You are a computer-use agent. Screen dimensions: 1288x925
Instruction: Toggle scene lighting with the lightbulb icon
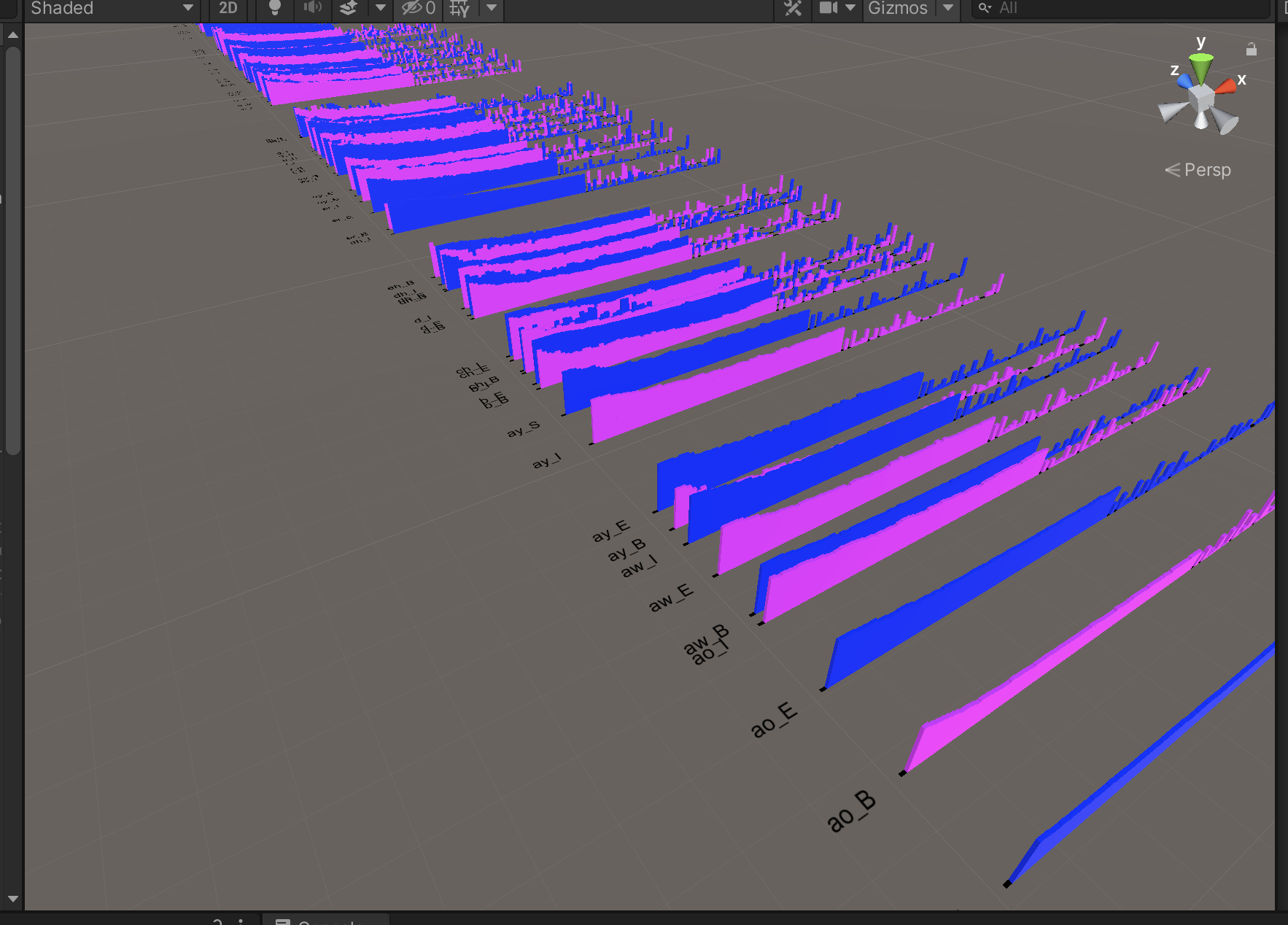pyautogui.click(x=274, y=8)
